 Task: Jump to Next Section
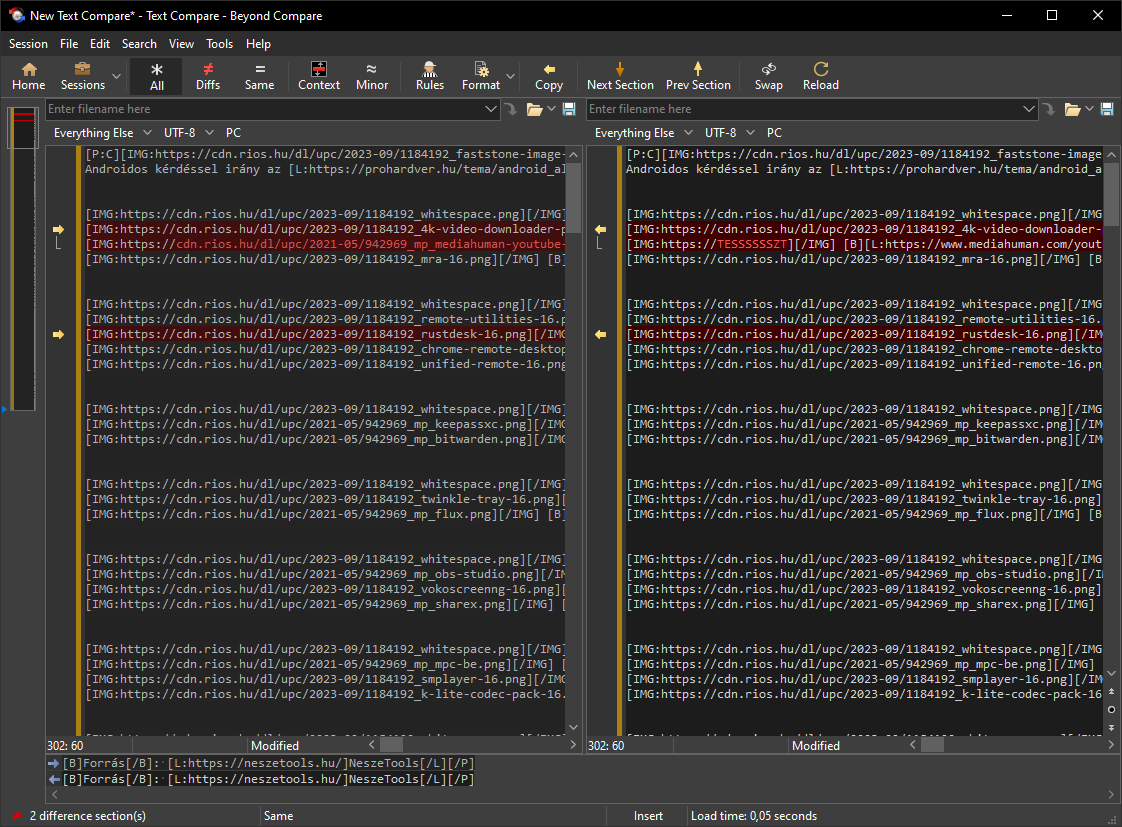click(620, 77)
